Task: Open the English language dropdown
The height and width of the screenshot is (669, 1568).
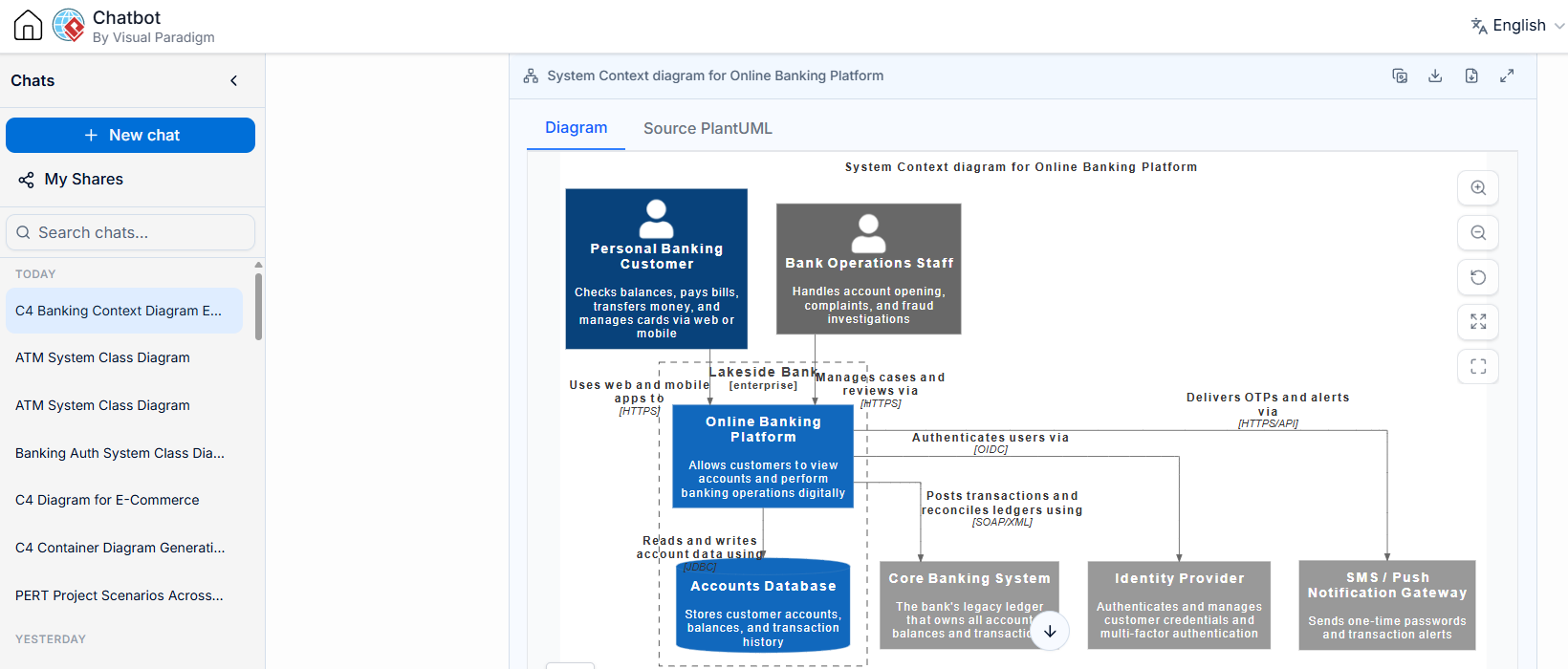Action: tap(1518, 26)
